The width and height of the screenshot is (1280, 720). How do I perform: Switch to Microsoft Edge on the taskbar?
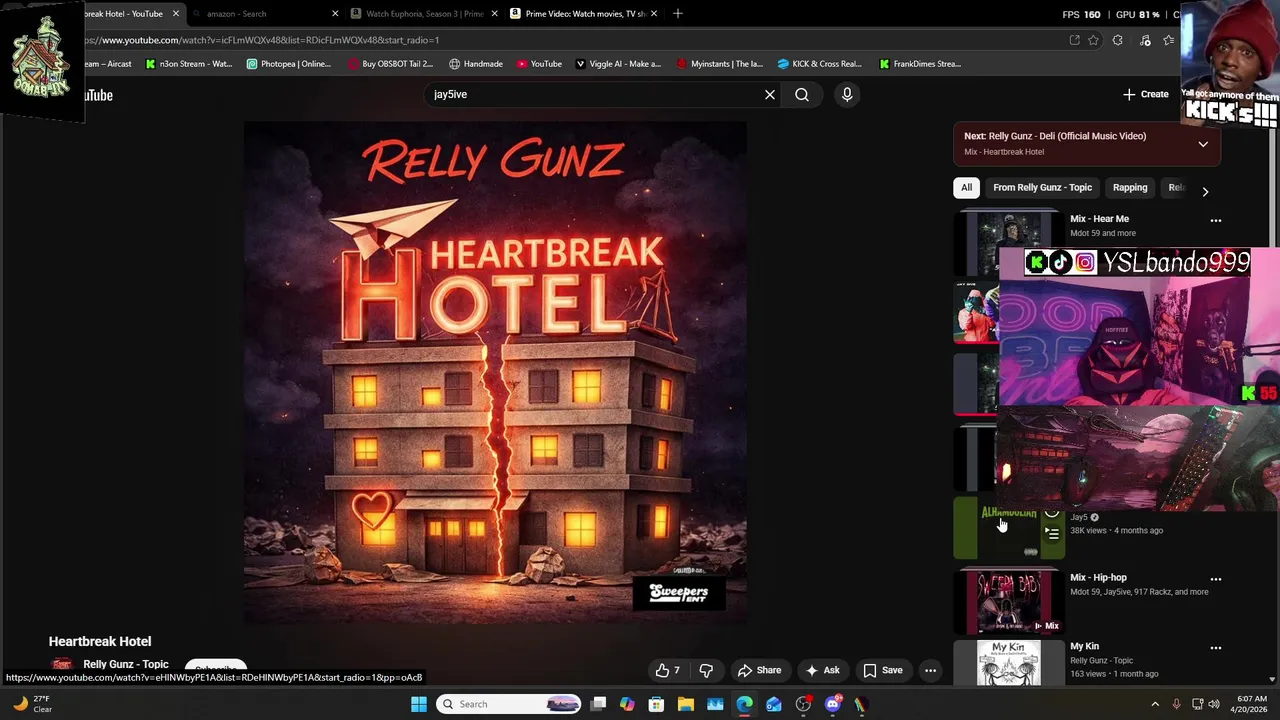[745, 704]
